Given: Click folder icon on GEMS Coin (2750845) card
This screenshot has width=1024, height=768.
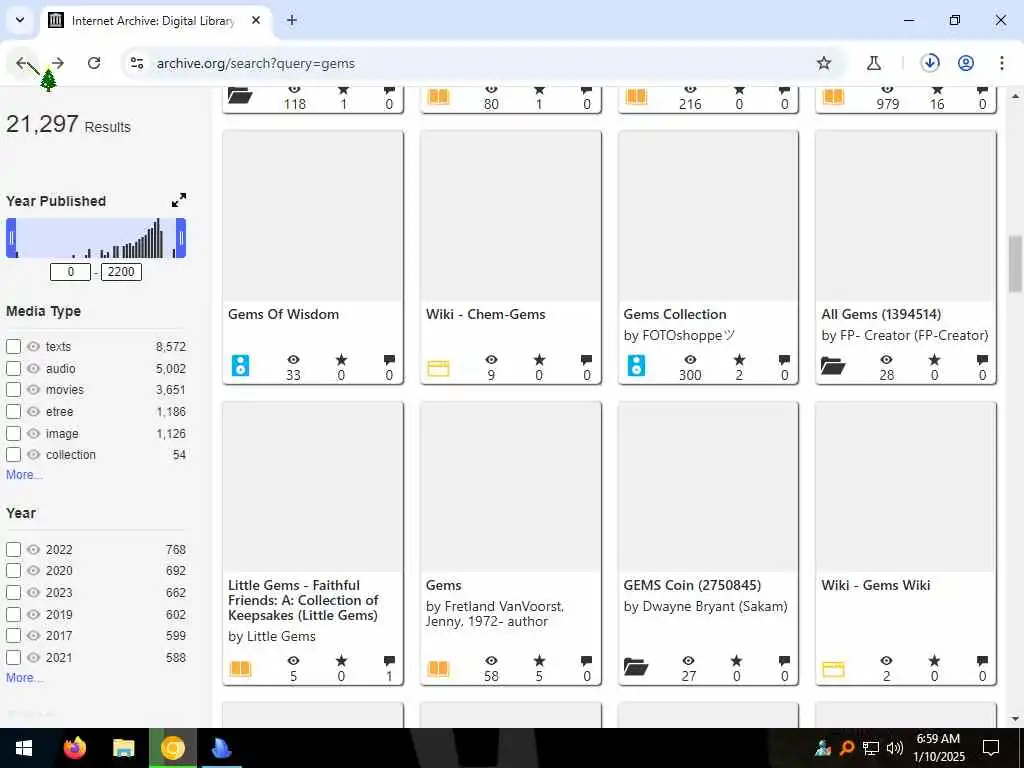Looking at the screenshot, I should (635, 667).
